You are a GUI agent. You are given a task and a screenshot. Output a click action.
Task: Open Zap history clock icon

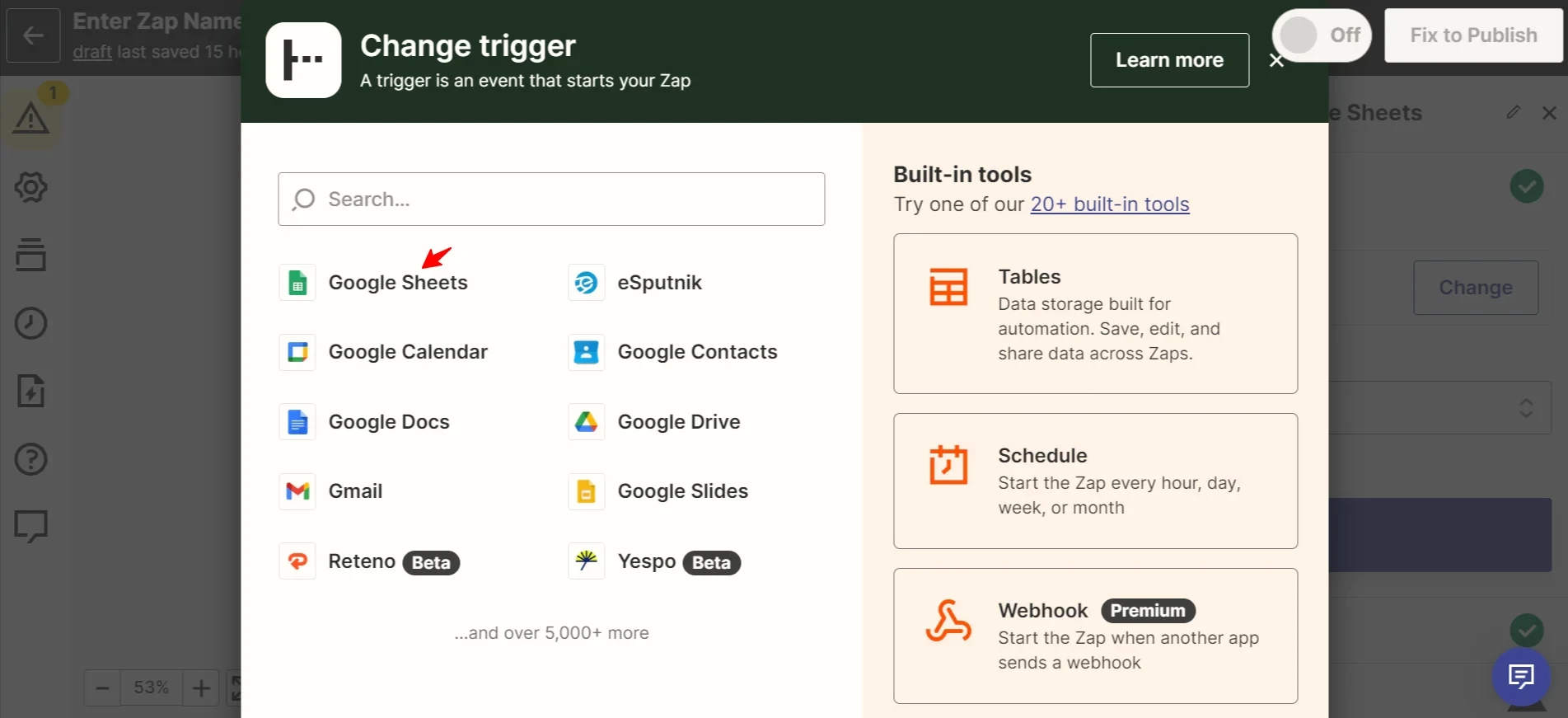[30, 323]
